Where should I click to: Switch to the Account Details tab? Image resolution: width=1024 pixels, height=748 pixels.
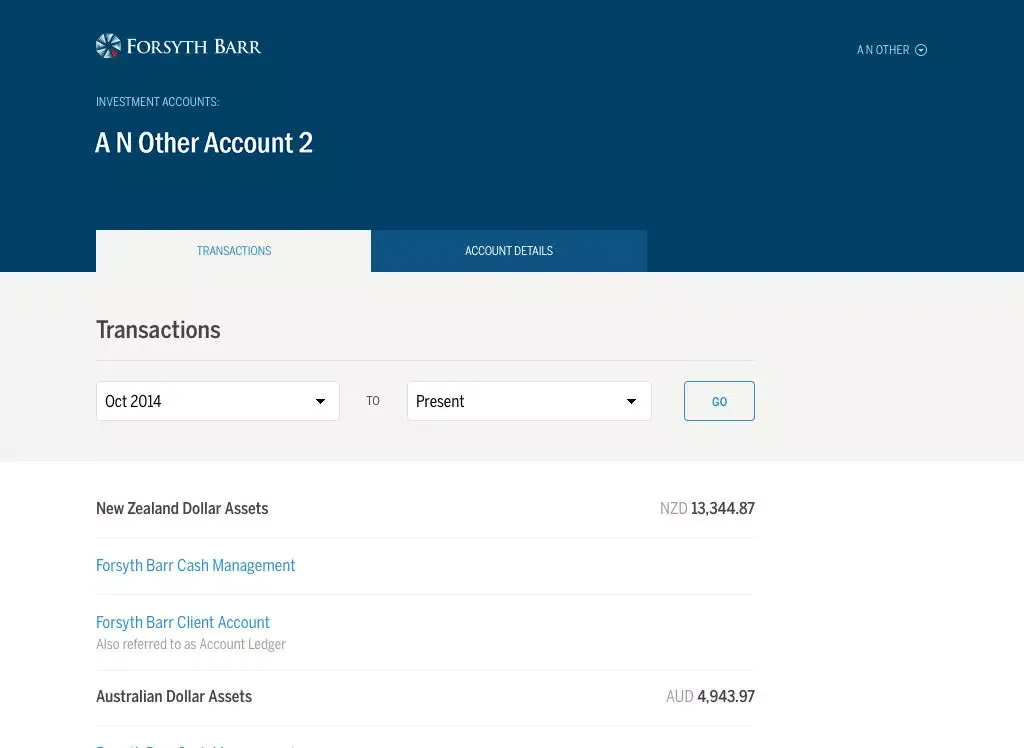tap(508, 251)
